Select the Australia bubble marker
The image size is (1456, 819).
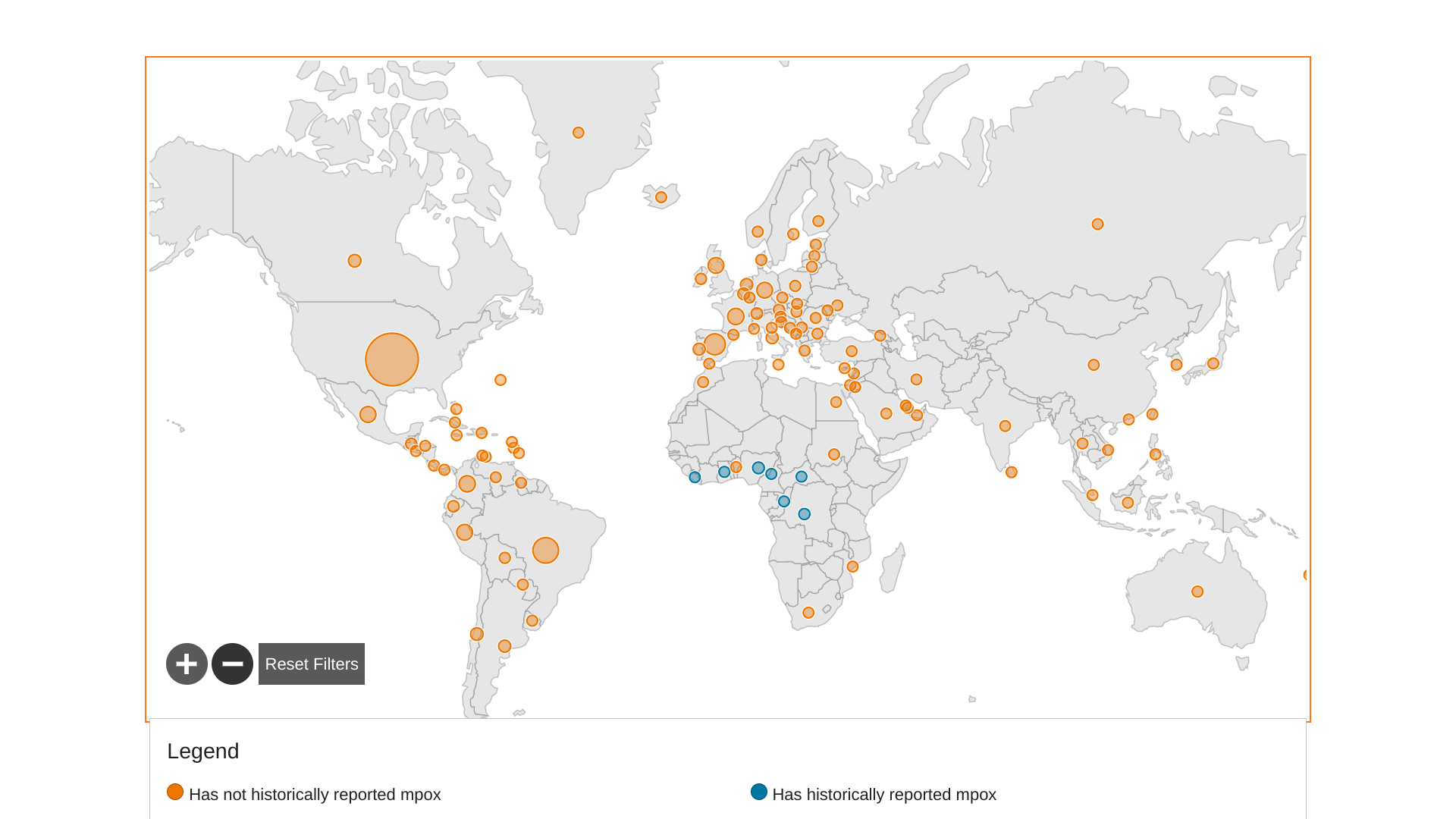click(x=1197, y=591)
